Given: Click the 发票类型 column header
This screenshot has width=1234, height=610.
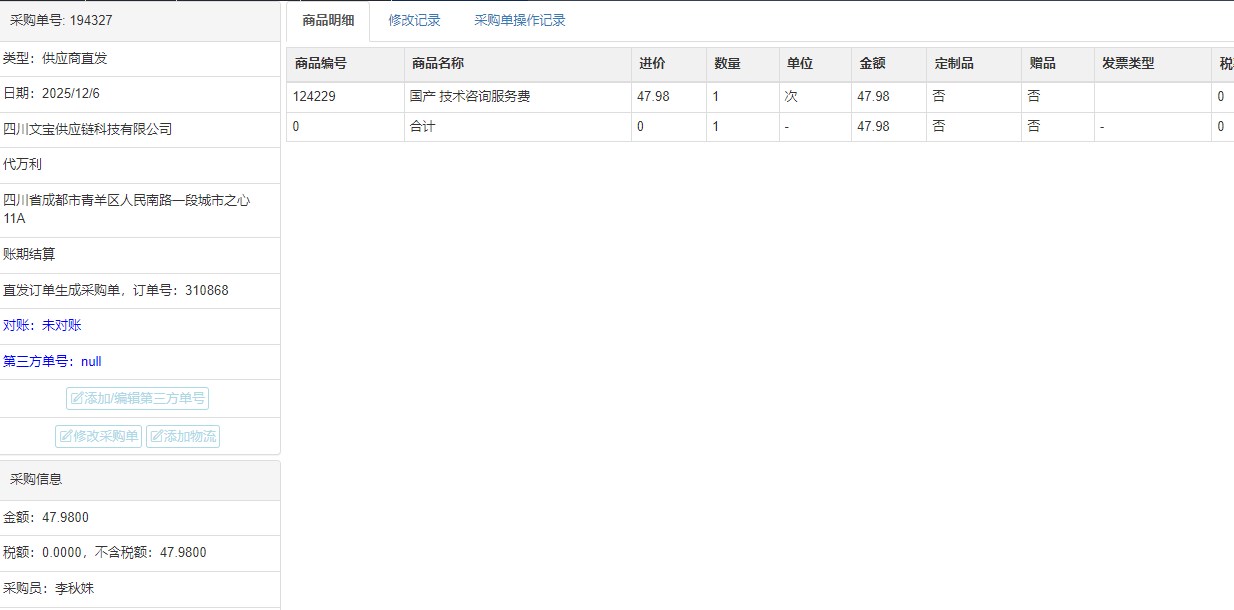Looking at the screenshot, I should (x=1128, y=63).
